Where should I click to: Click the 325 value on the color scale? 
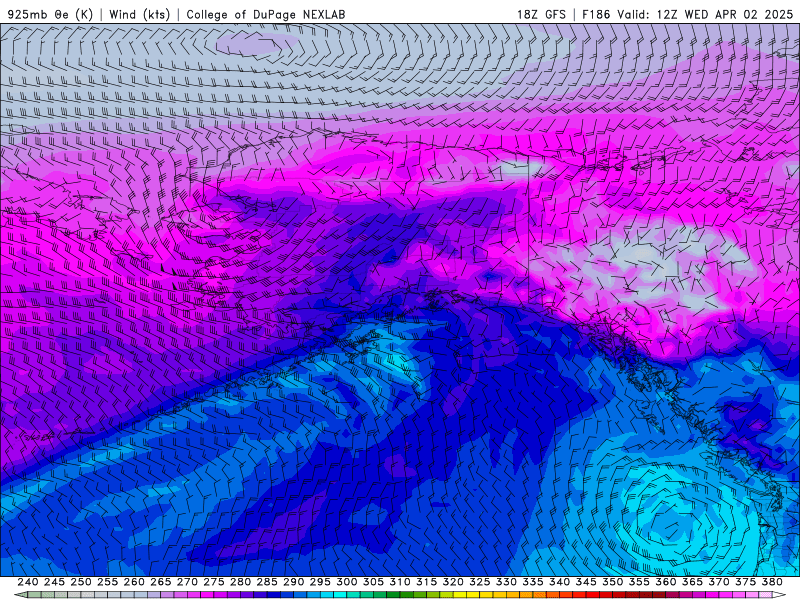480,582
